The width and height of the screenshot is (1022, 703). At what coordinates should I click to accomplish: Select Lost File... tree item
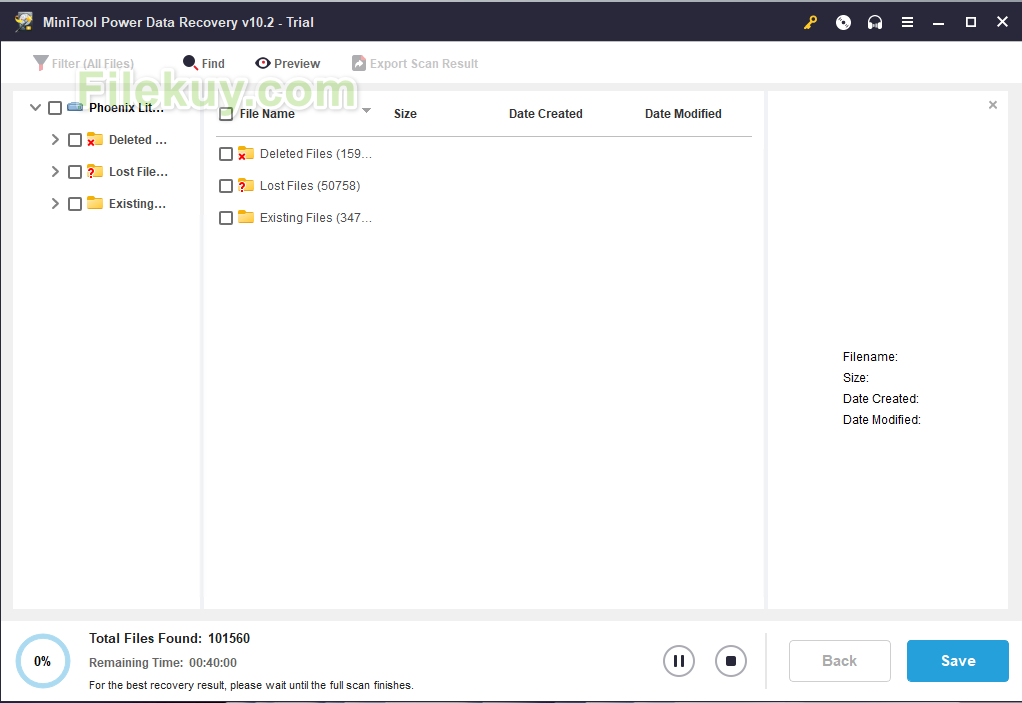tap(138, 171)
